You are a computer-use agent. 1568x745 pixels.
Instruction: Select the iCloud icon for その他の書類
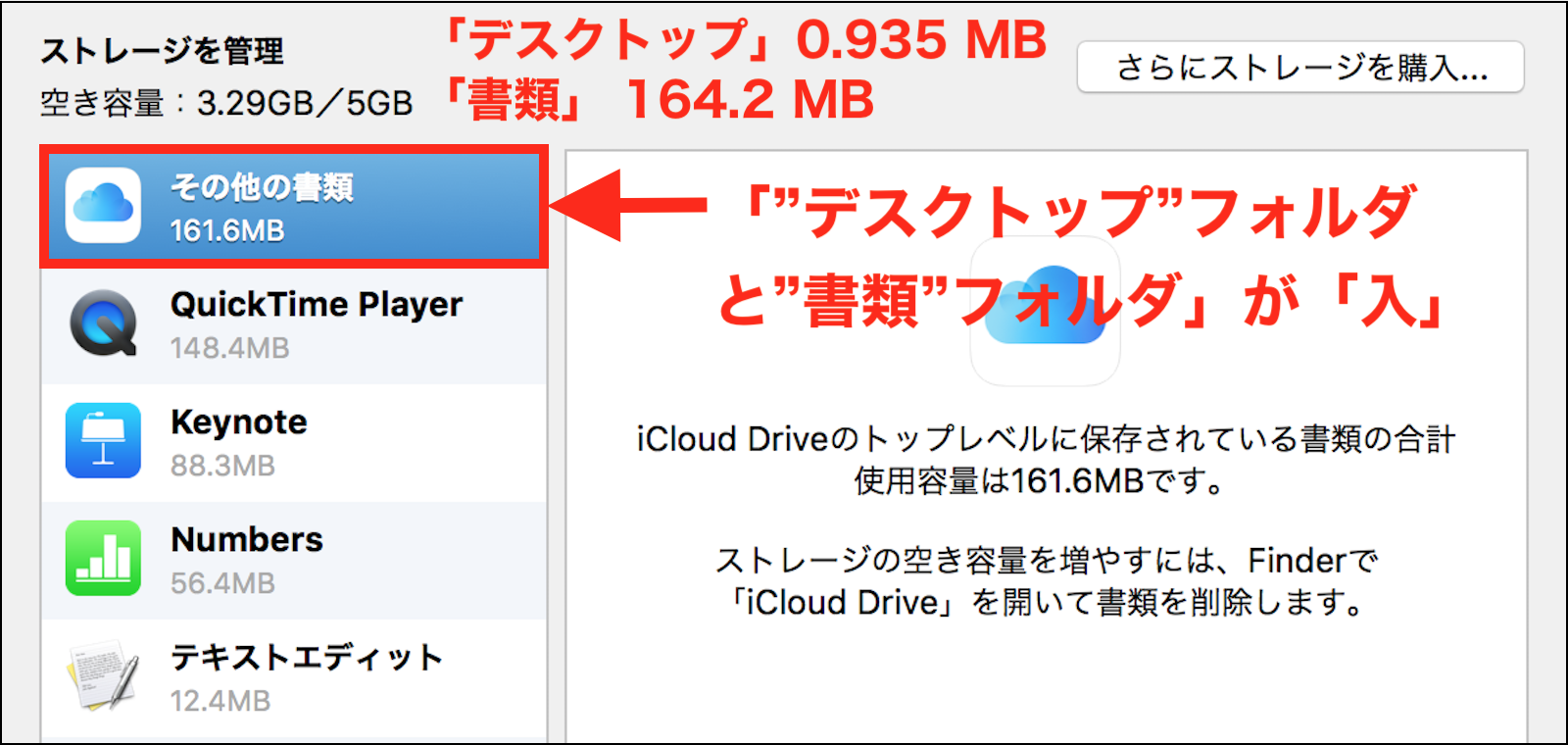(103, 206)
